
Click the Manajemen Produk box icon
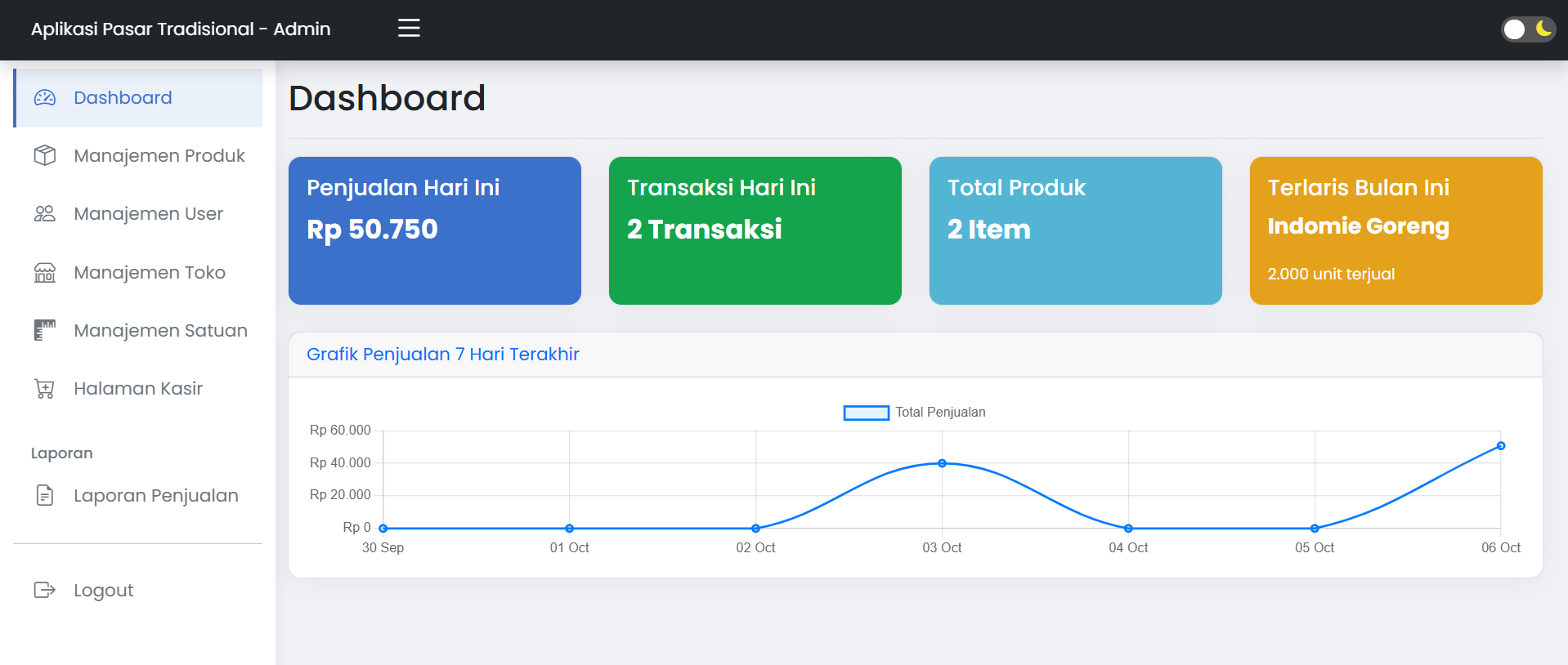pos(45,155)
